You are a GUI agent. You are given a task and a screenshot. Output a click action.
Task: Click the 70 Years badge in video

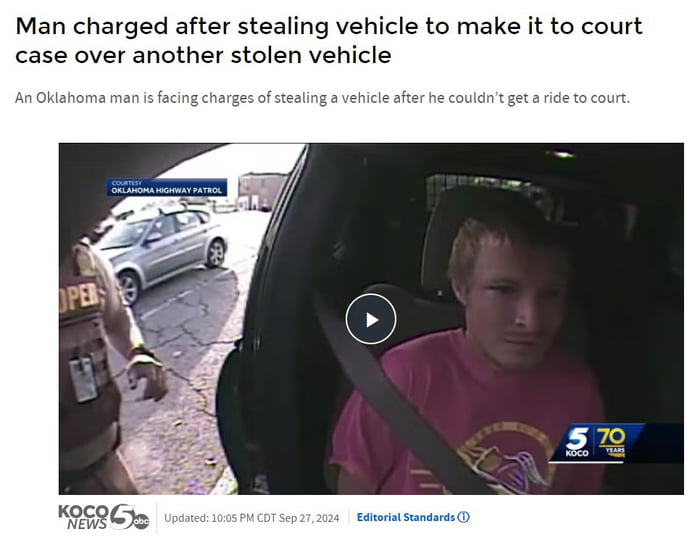[x=612, y=441]
